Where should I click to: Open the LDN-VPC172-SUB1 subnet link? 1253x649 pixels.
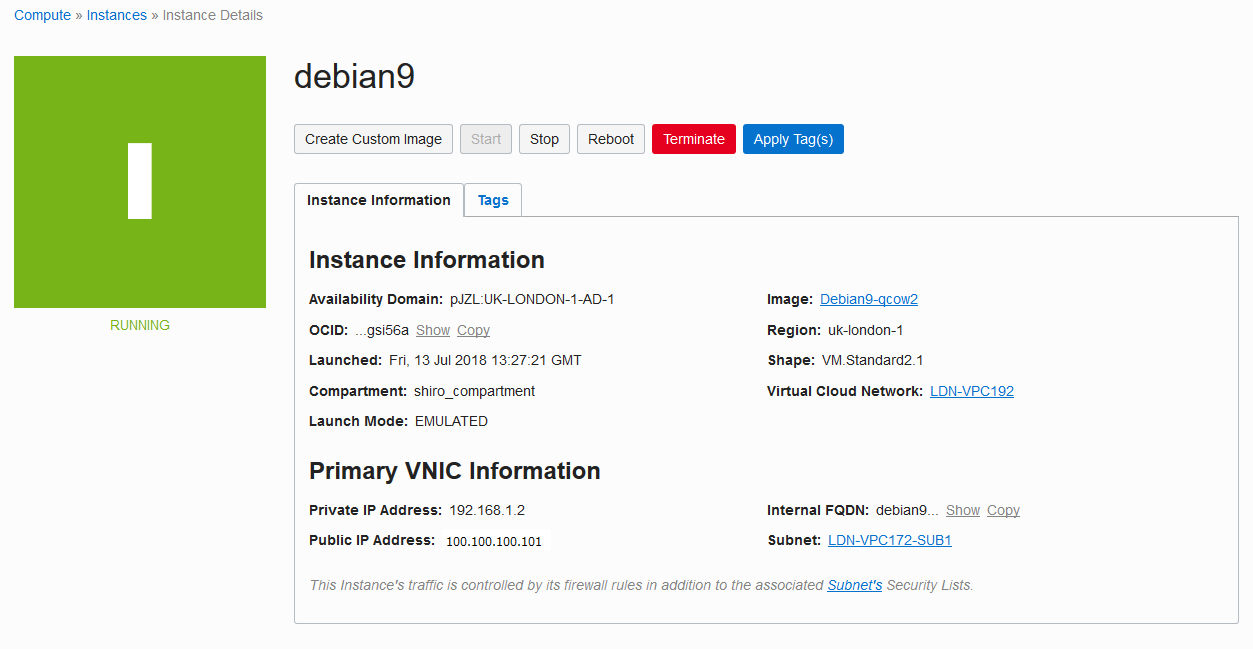coord(890,540)
